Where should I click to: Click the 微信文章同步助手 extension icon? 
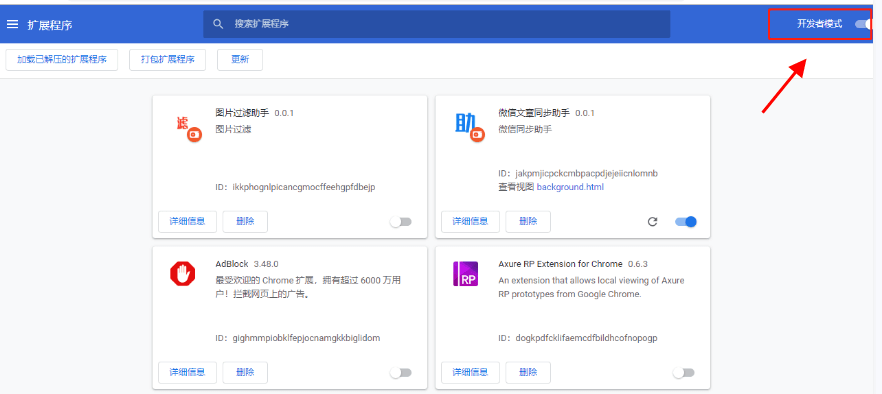(x=469, y=127)
